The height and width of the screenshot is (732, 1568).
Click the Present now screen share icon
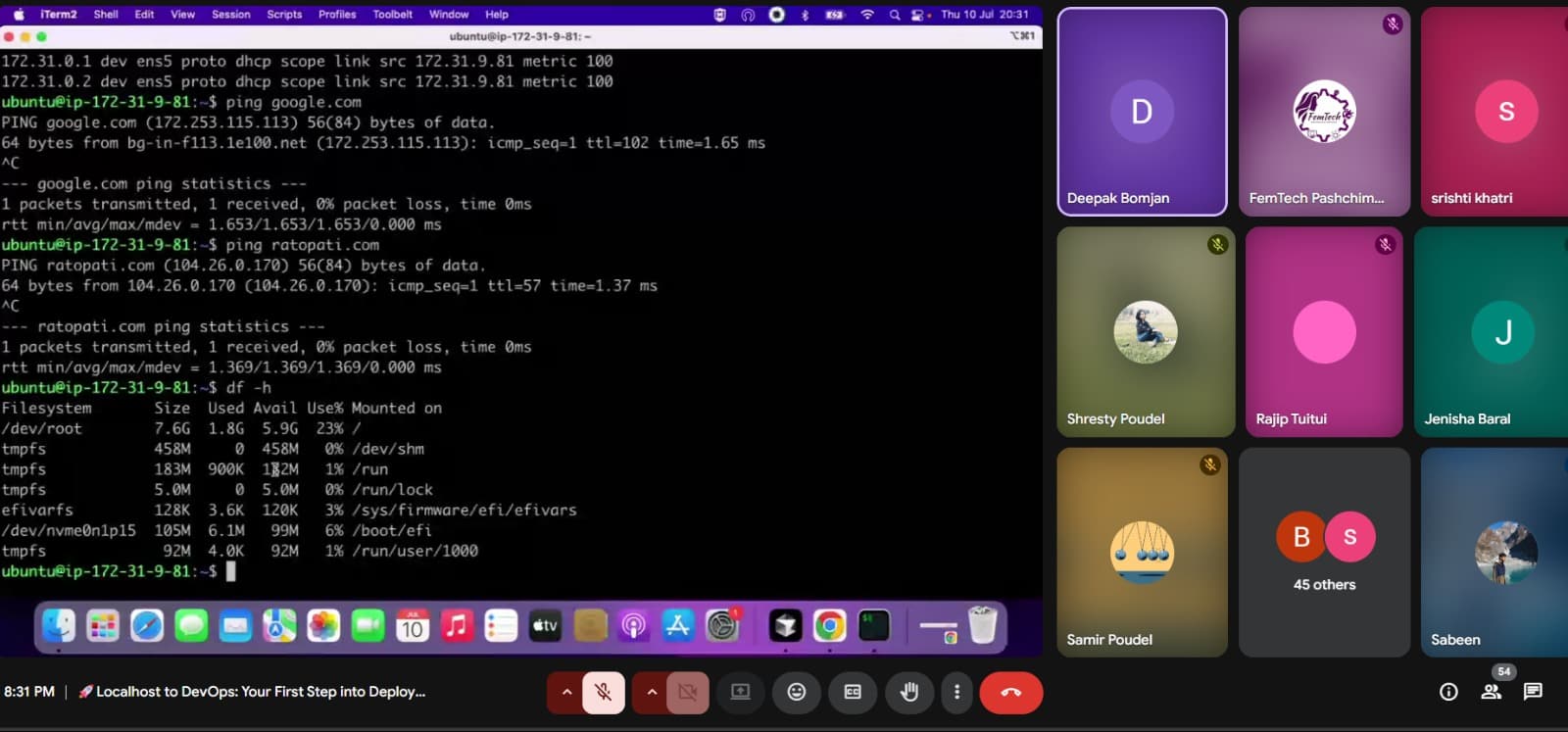741,693
